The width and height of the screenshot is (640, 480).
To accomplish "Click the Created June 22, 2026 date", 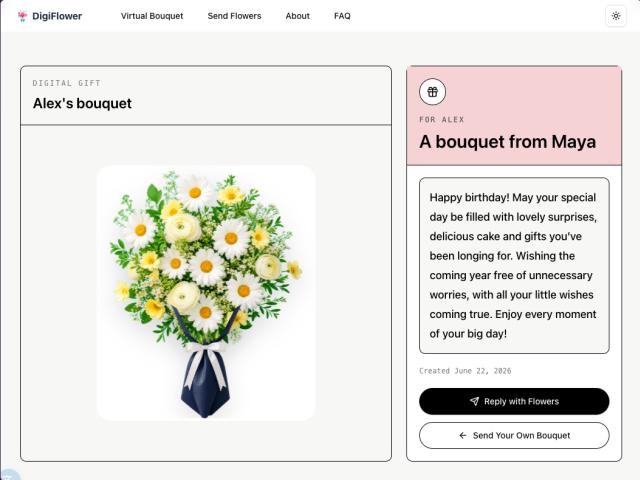I will pyautogui.click(x=465, y=371).
